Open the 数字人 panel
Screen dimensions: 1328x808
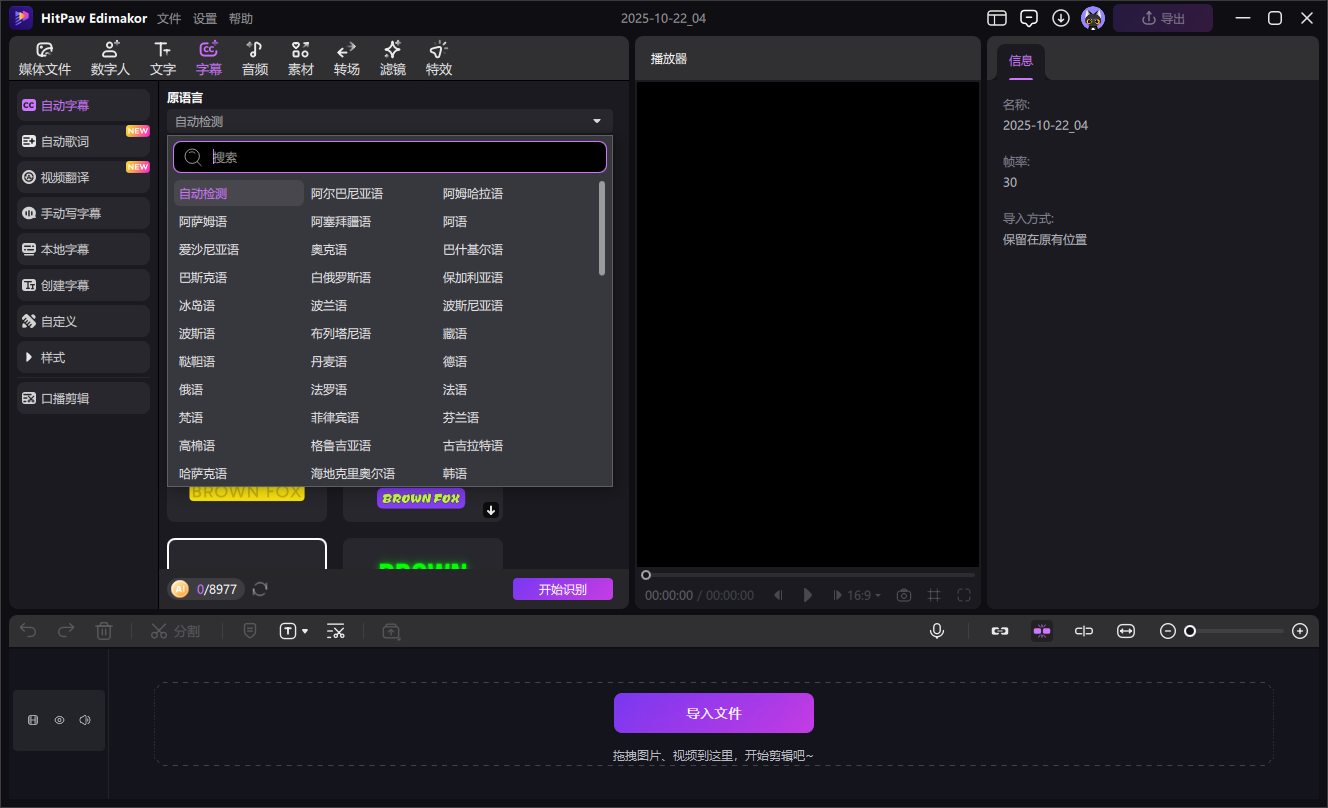click(110, 57)
